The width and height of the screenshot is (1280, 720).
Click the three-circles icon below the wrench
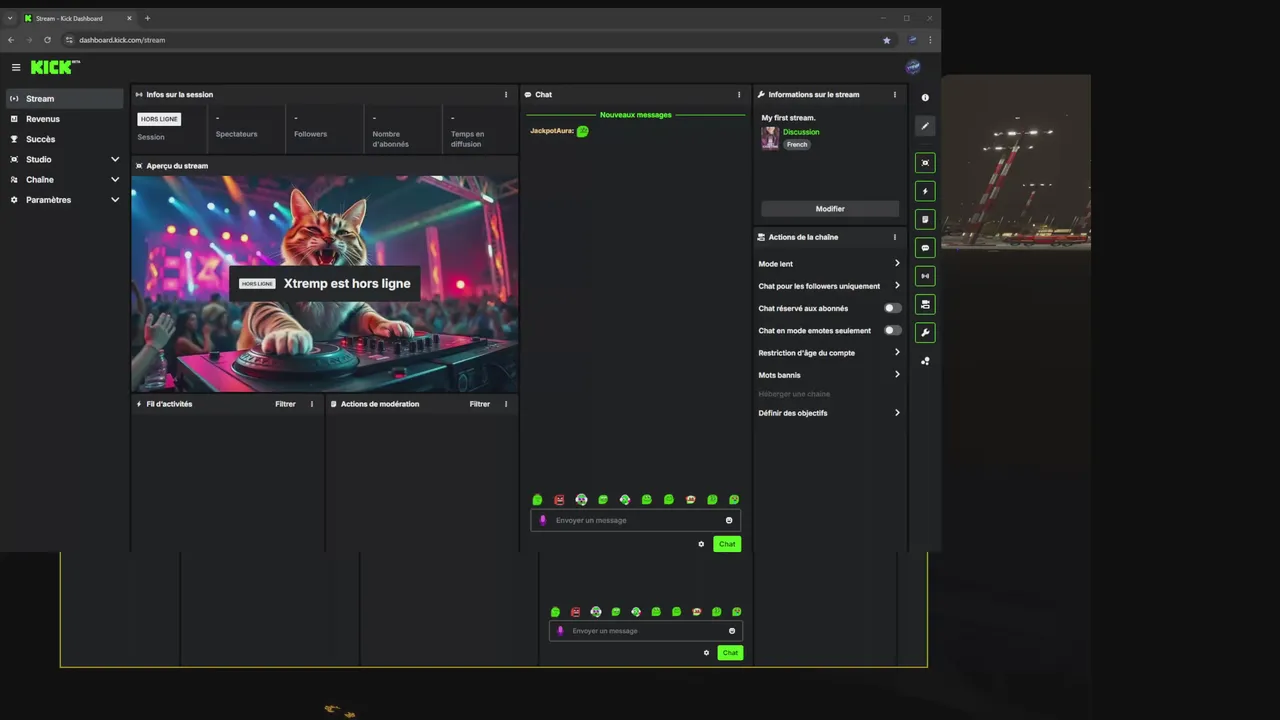[x=925, y=361]
